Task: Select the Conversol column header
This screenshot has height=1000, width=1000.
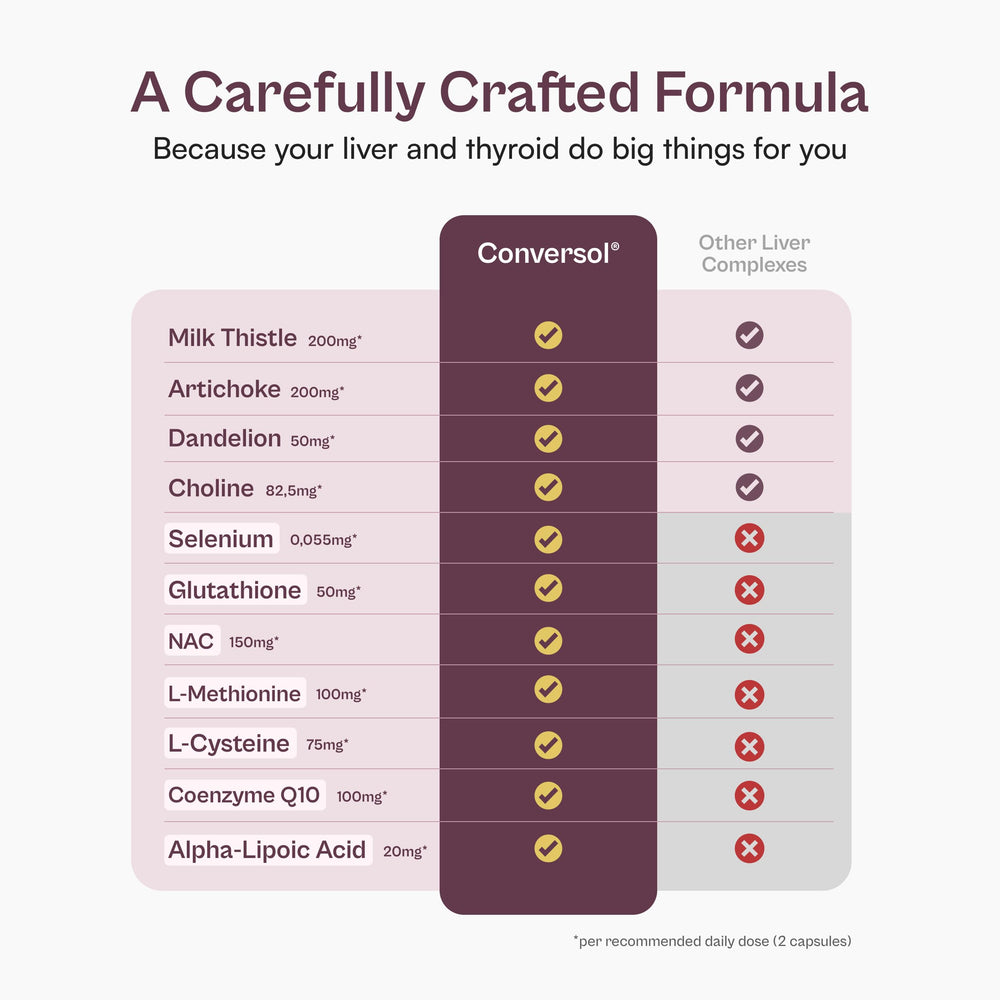Action: coord(548,253)
